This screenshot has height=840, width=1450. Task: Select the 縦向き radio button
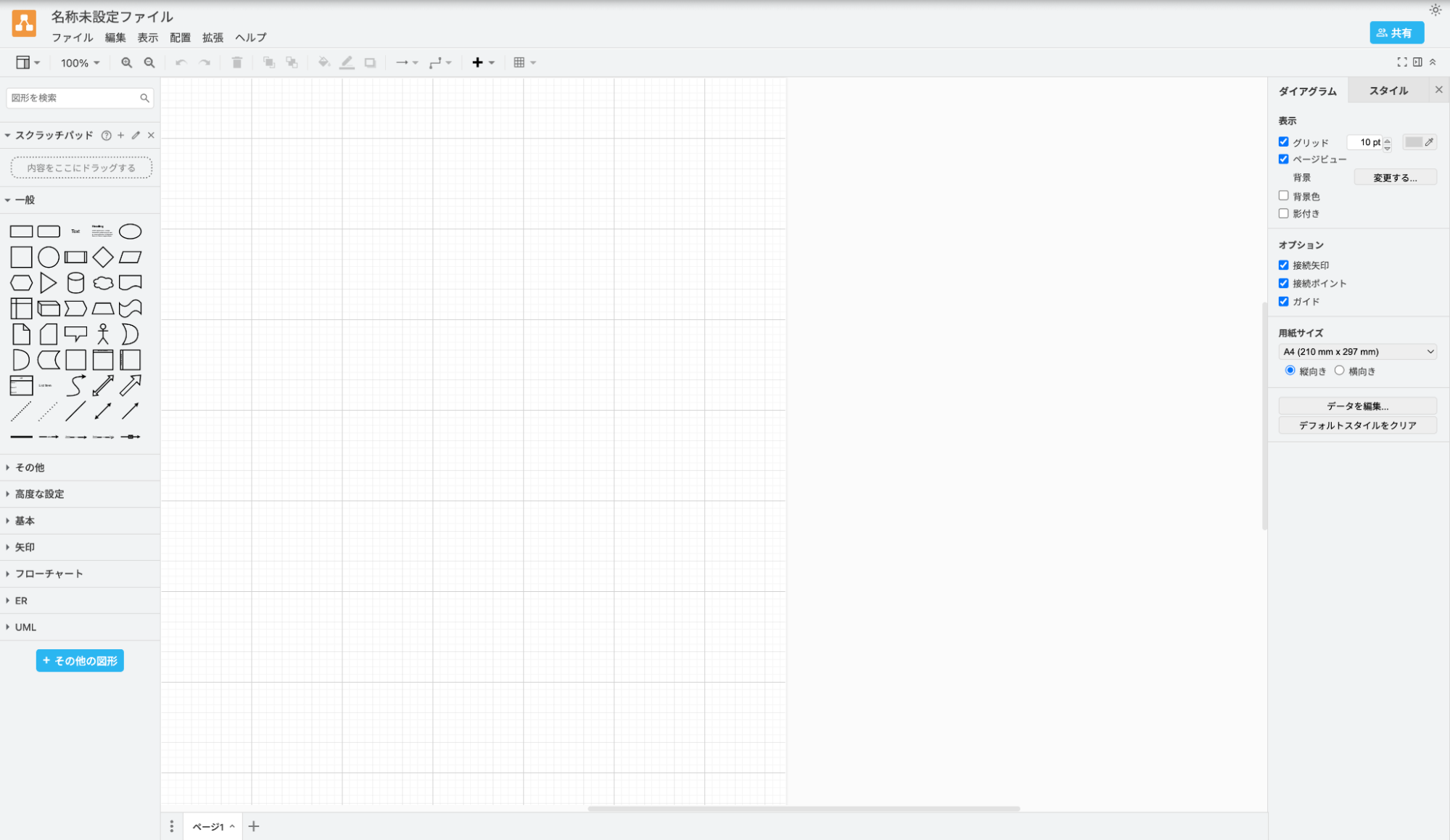coord(1290,371)
